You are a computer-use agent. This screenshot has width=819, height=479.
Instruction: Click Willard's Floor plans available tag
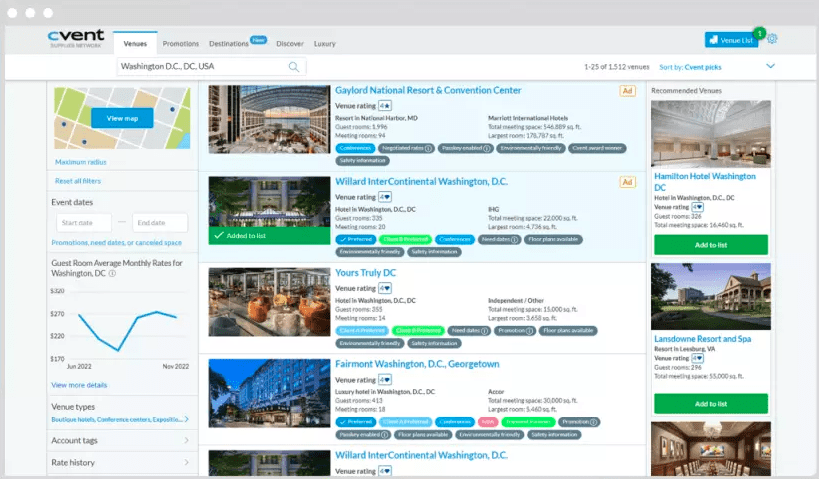(x=553, y=240)
